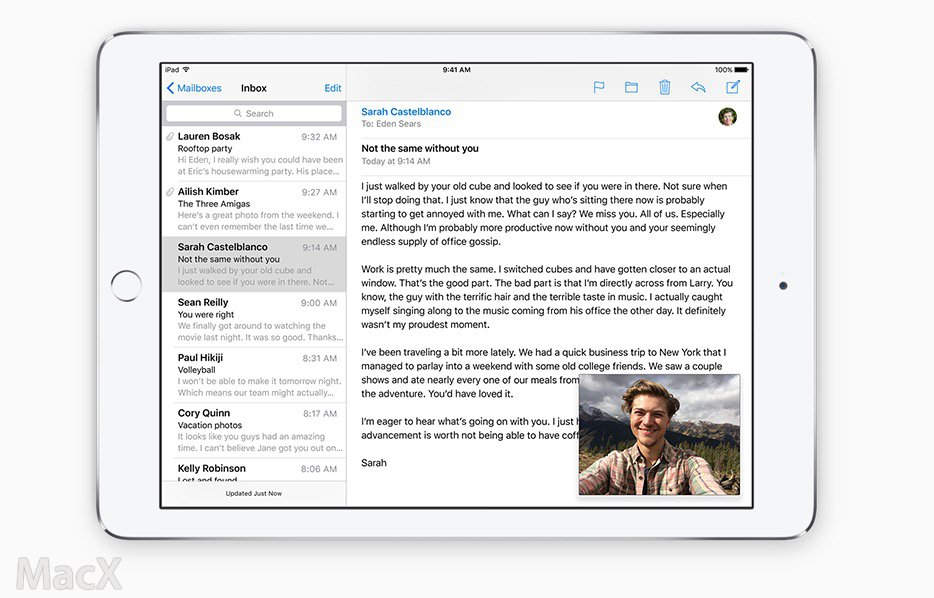The width and height of the screenshot is (934, 598).
Task: Tap recipient Eden Sears
Action: (x=398, y=124)
